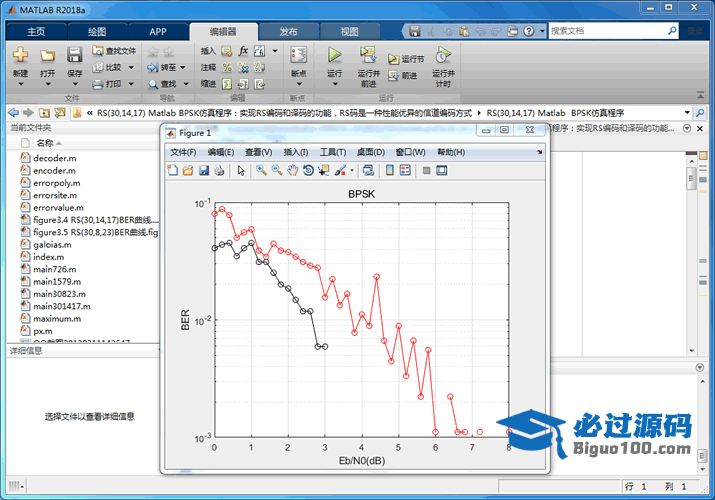Click the up-one-folder icon in address bar
The height and width of the screenshot is (500, 715).
click(x=44, y=113)
